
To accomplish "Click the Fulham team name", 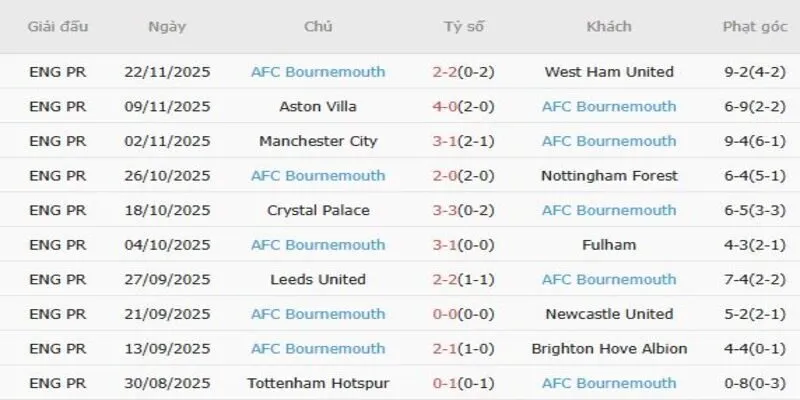I will coord(609,245).
